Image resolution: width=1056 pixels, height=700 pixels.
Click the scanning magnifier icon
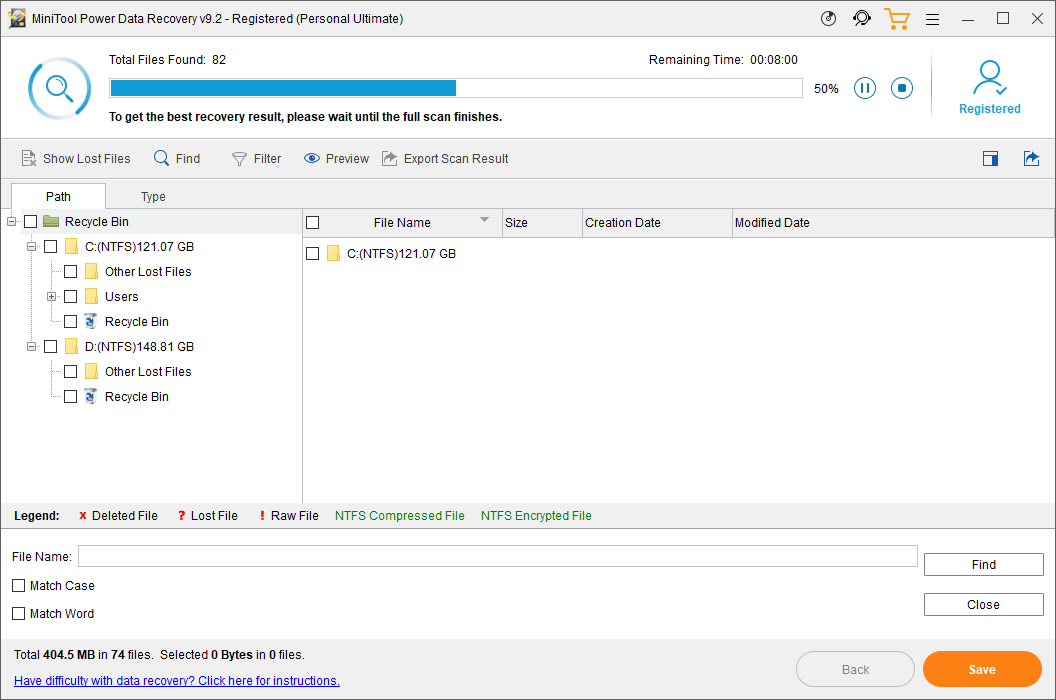pos(59,88)
